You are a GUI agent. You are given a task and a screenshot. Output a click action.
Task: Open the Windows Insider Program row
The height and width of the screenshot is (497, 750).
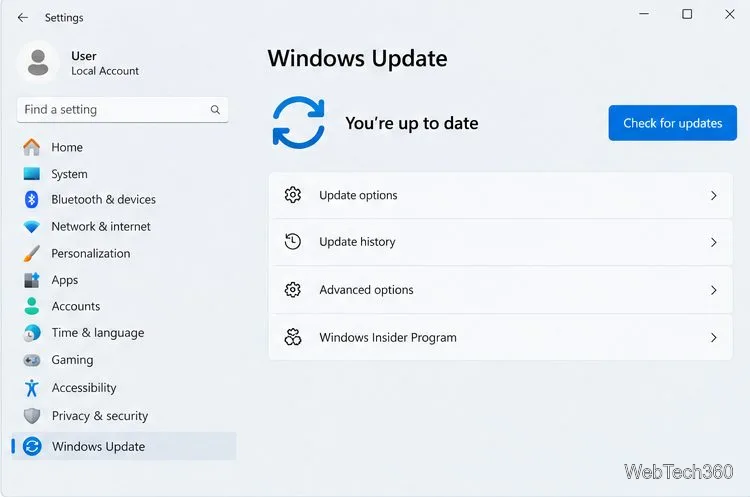pos(500,337)
